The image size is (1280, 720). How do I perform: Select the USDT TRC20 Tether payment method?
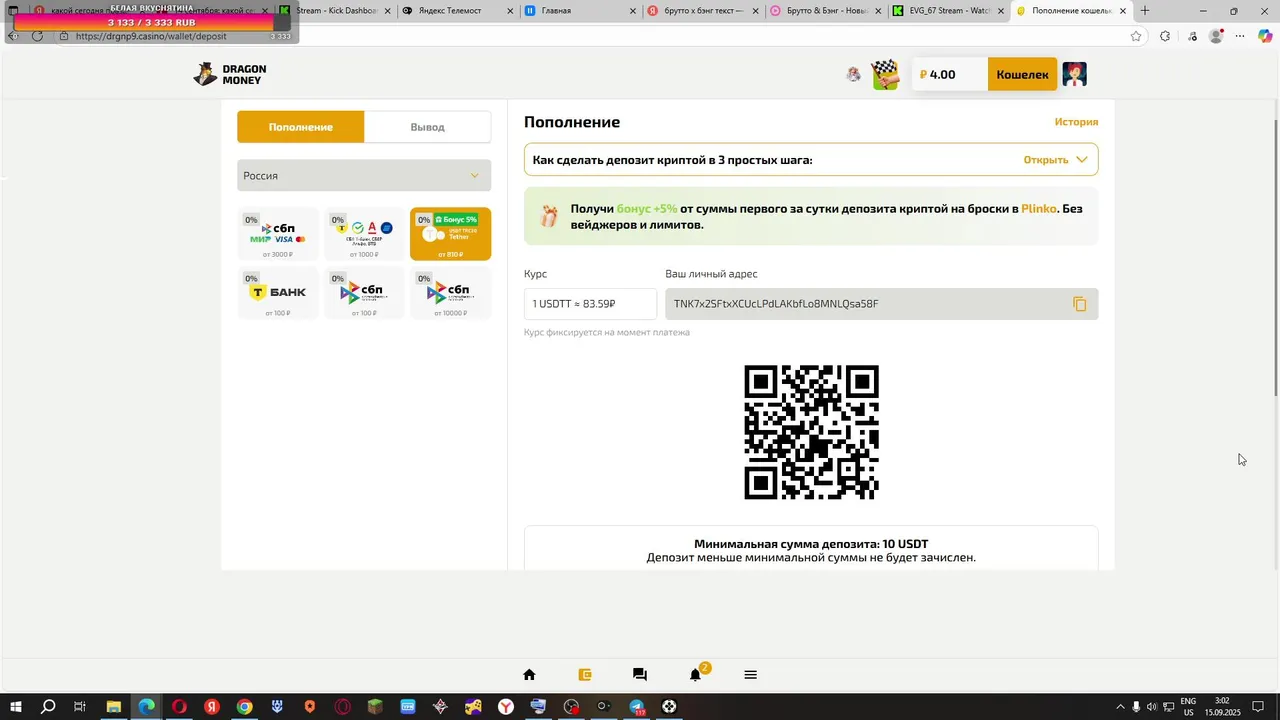pyautogui.click(x=450, y=234)
